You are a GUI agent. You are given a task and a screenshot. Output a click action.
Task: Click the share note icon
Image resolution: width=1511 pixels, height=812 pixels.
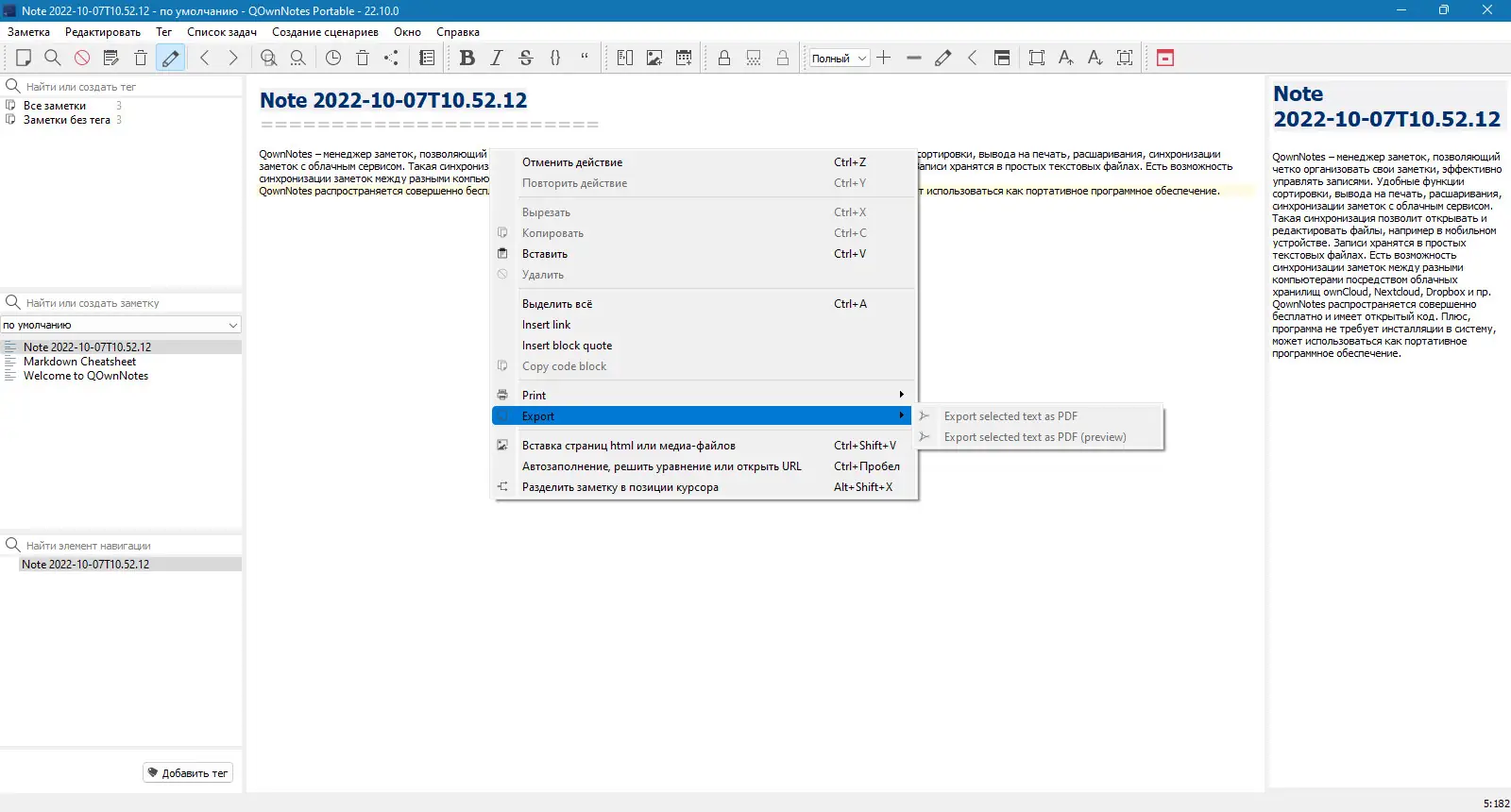[x=391, y=58]
